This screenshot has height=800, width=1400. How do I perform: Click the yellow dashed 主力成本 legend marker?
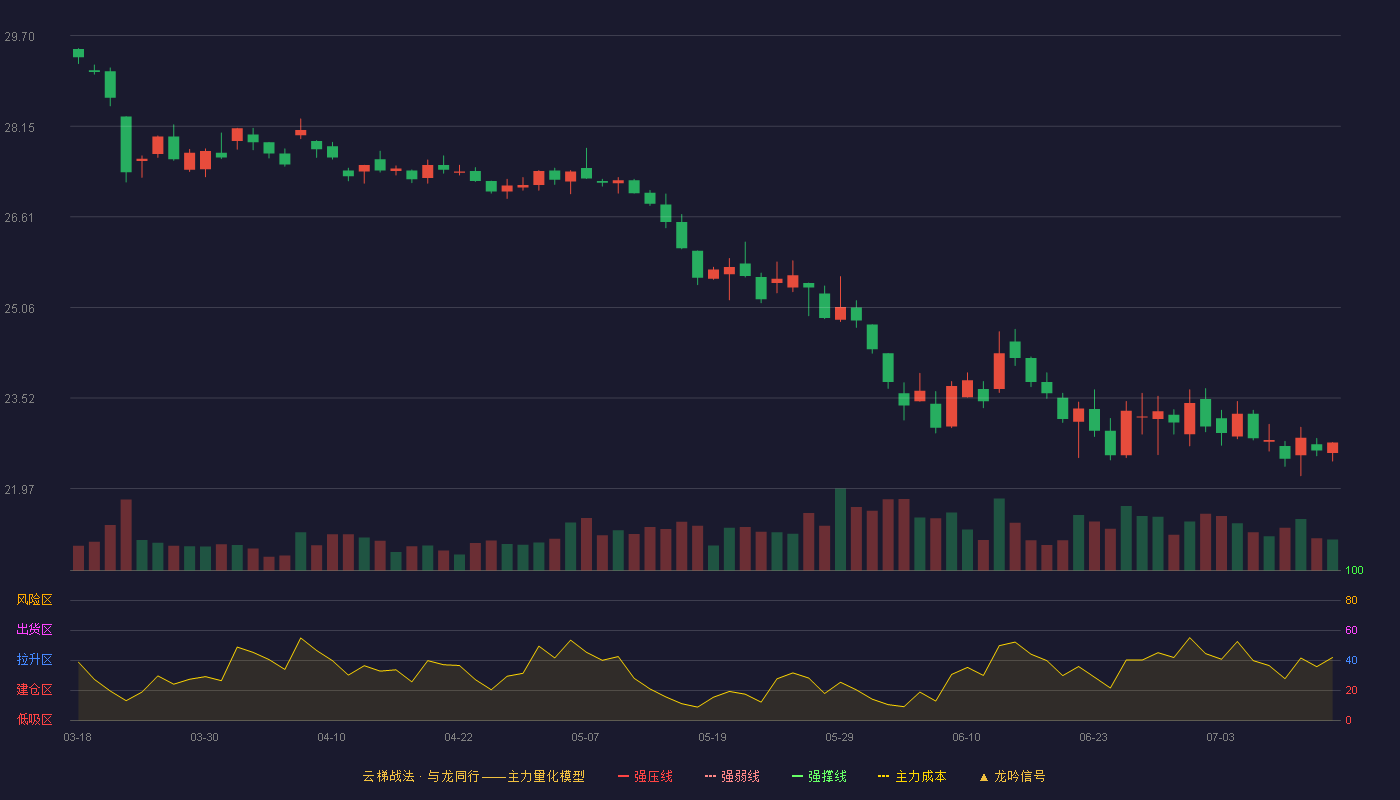(x=883, y=777)
